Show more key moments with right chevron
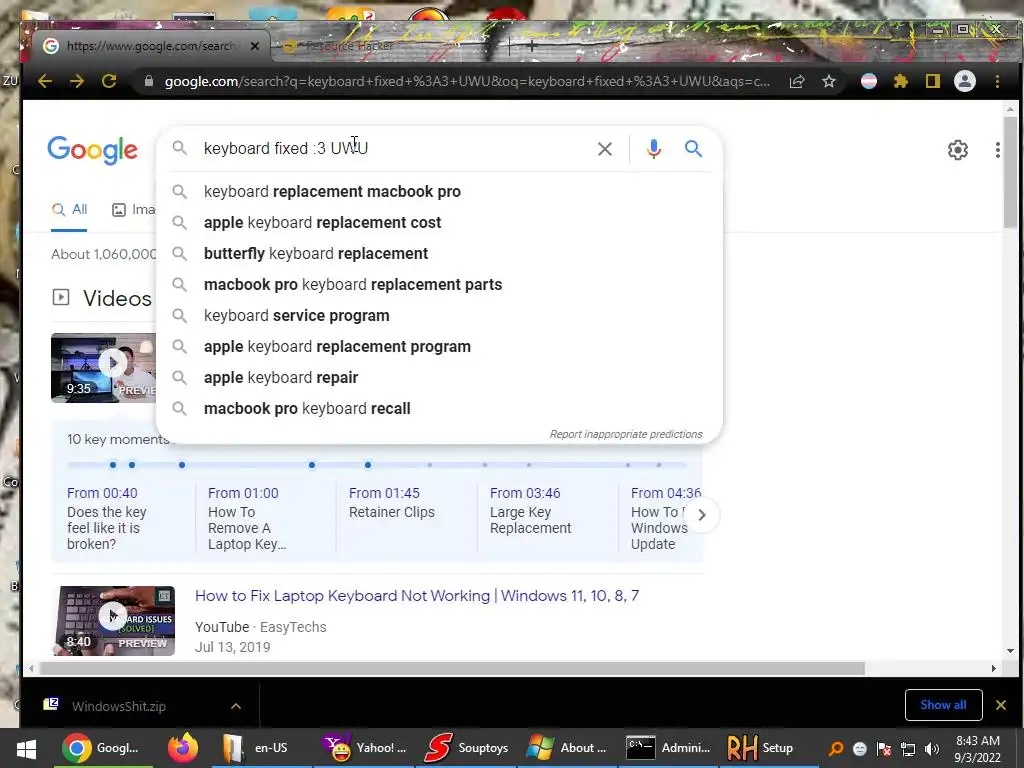Screen dimensions: 1024x768 [702, 515]
